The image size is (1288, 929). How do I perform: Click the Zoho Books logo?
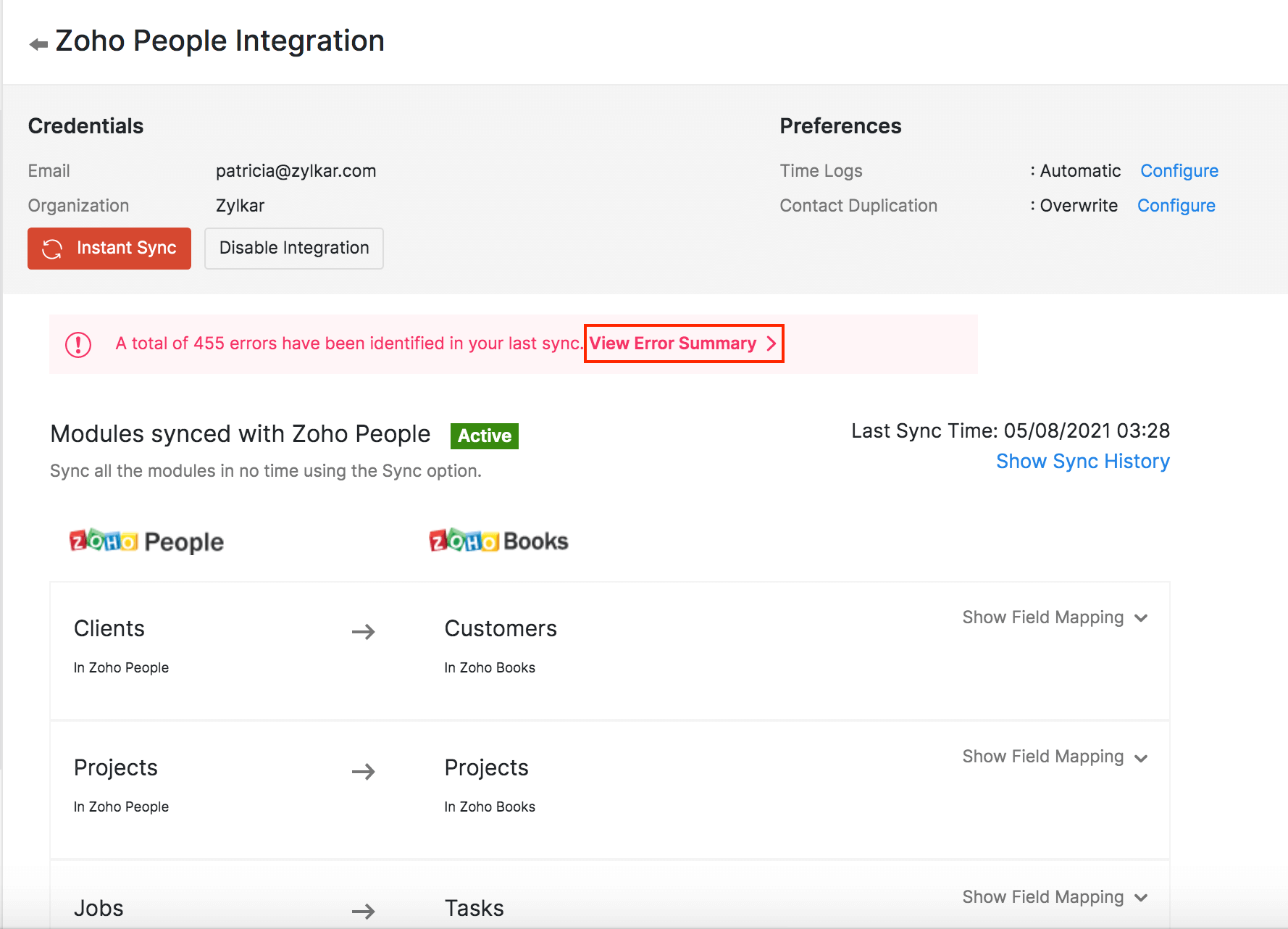[x=498, y=541]
